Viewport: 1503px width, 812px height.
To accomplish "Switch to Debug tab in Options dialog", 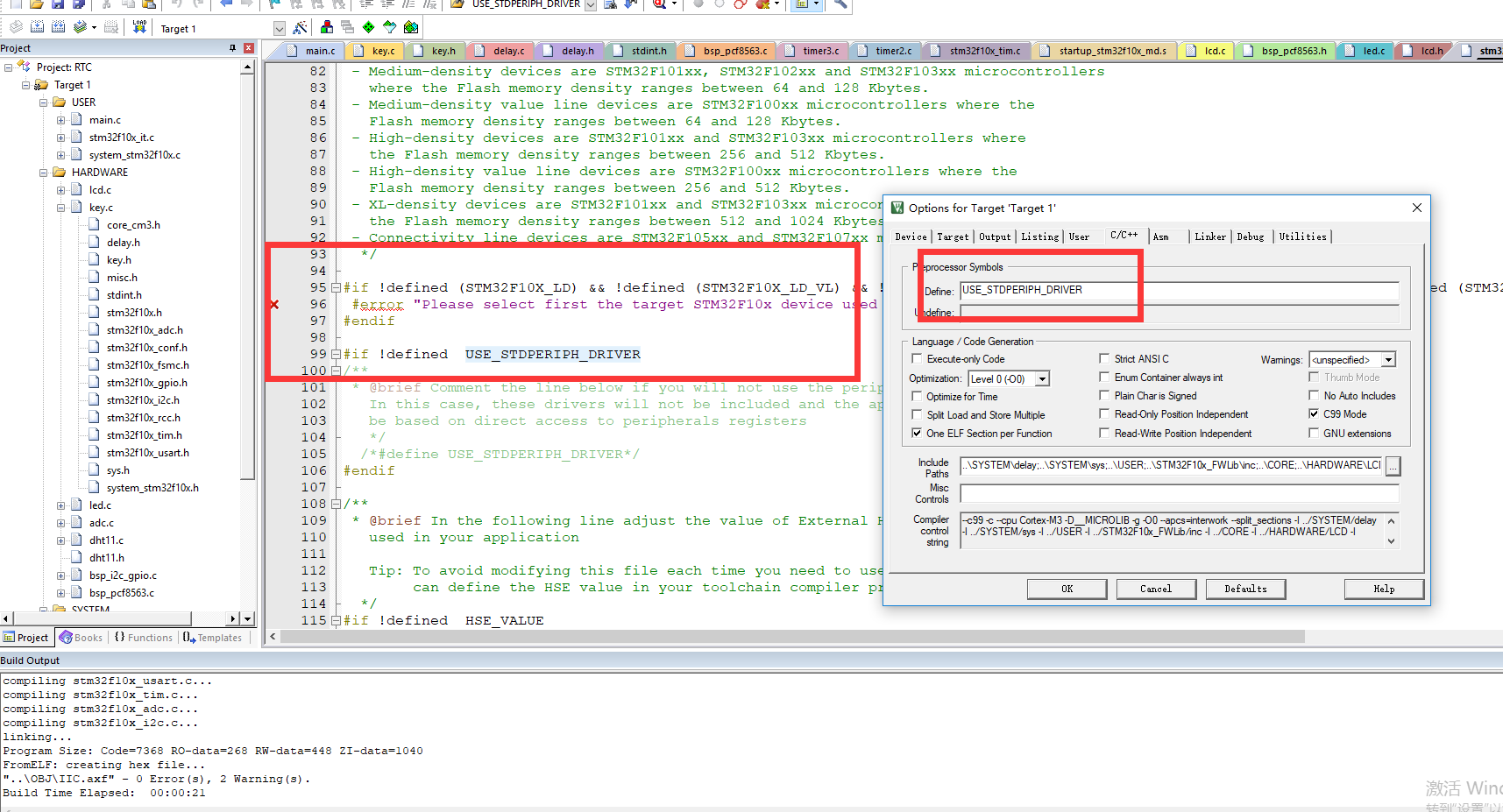I will click(x=1251, y=237).
